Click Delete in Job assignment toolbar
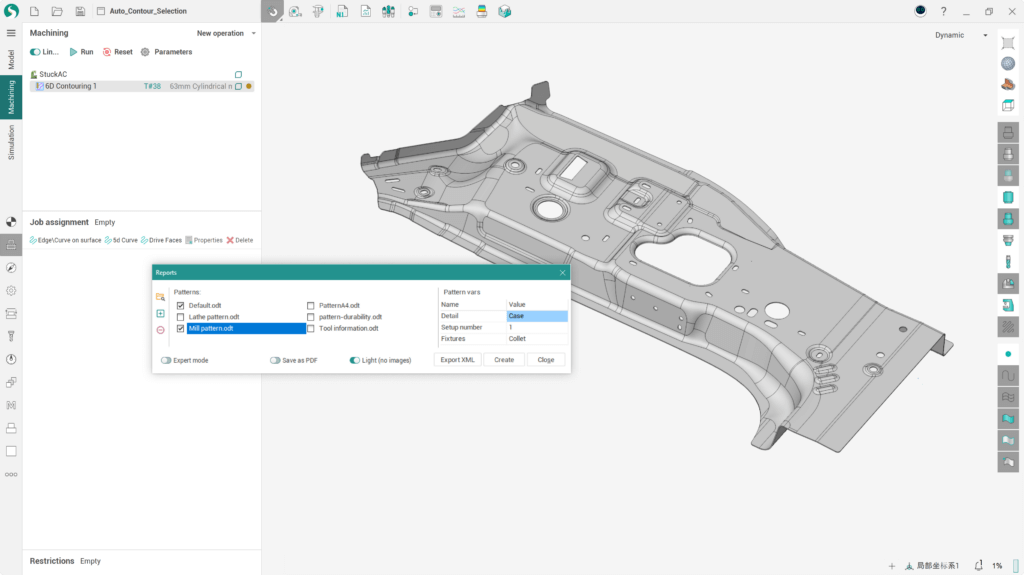This screenshot has width=1024, height=575. pos(239,240)
